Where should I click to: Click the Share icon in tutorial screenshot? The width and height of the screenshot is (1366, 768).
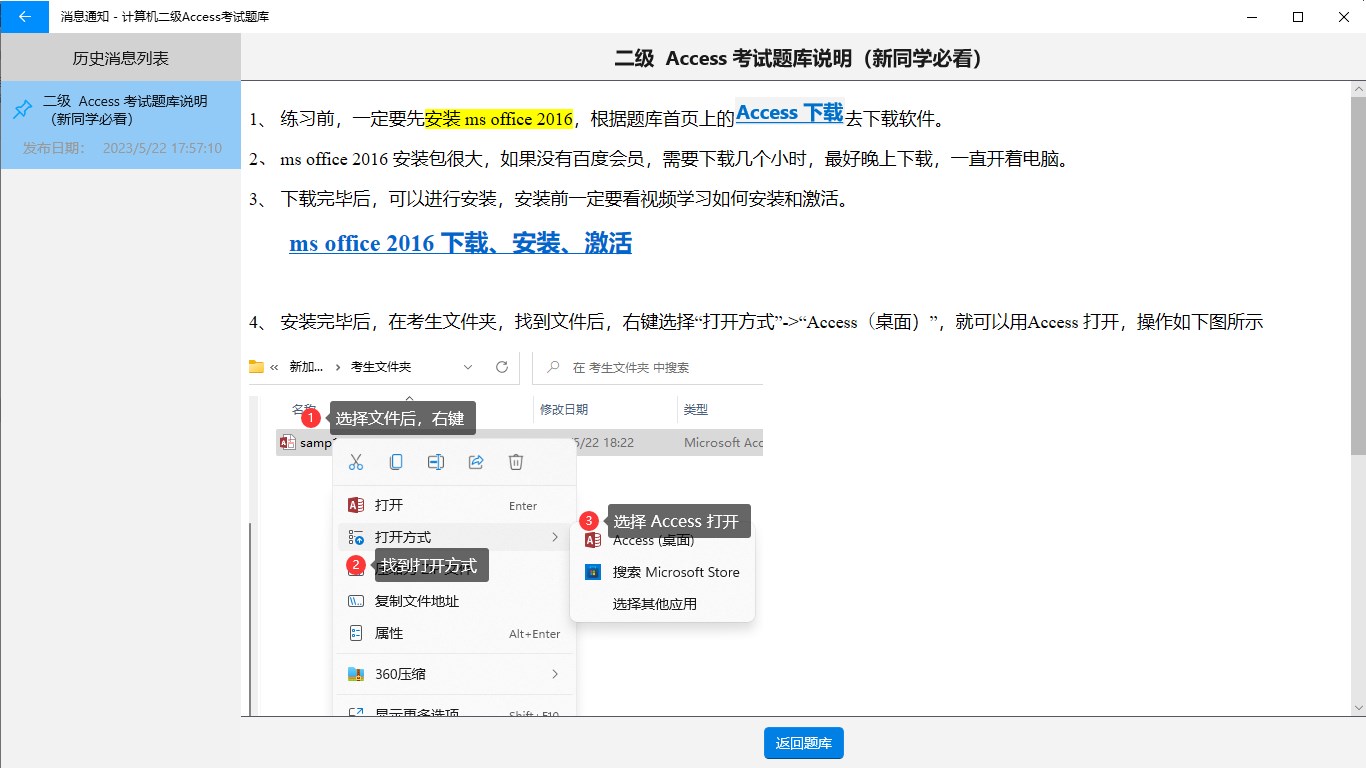pyautogui.click(x=476, y=461)
